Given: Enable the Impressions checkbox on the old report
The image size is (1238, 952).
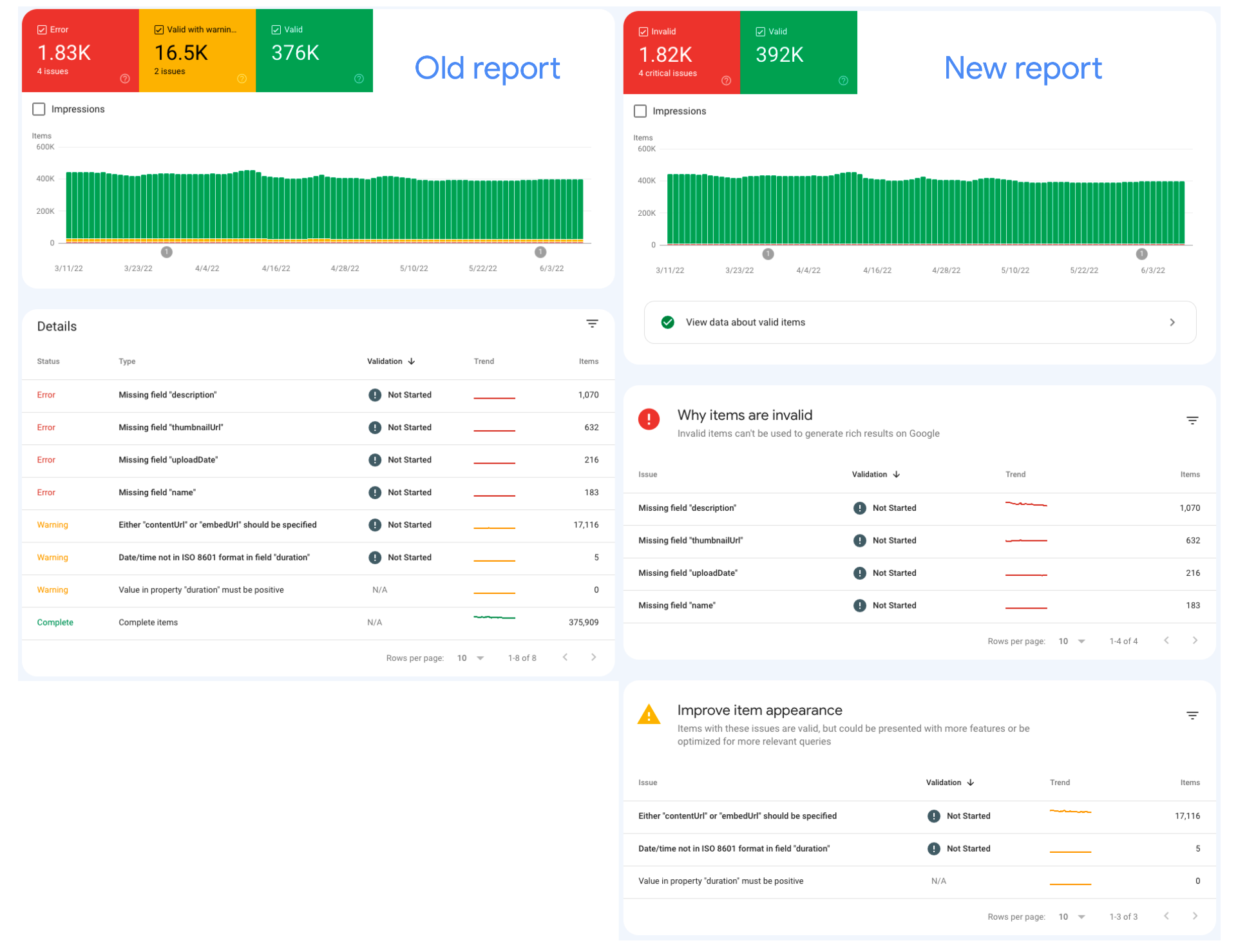Looking at the screenshot, I should pos(39,109).
